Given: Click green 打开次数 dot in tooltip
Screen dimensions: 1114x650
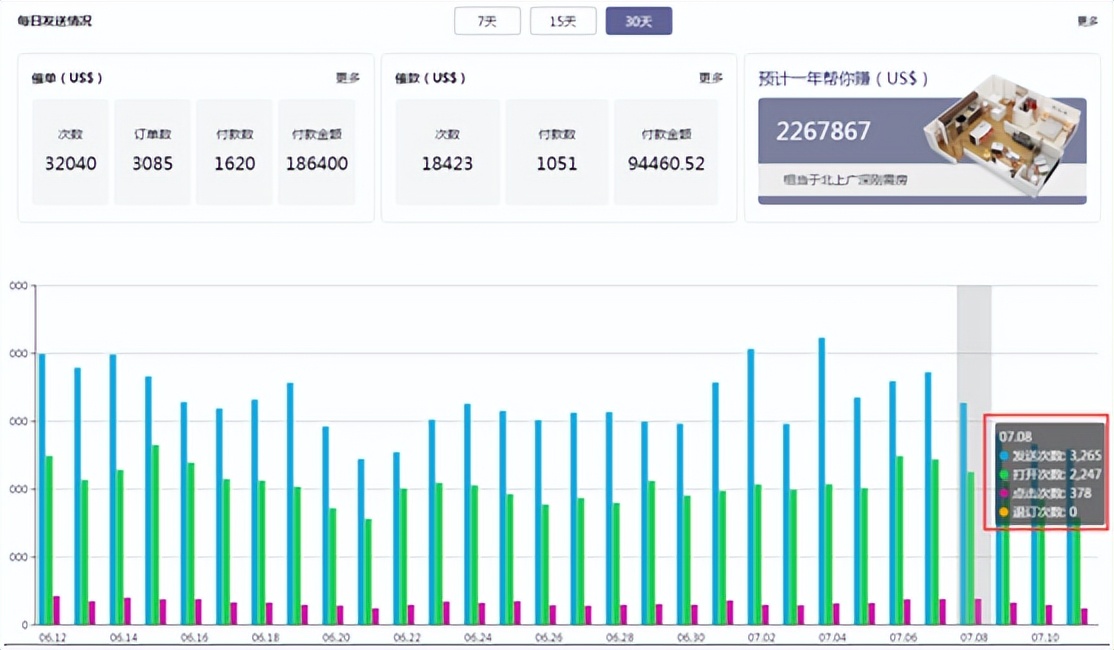Looking at the screenshot, I should (x=1004, y=475).
